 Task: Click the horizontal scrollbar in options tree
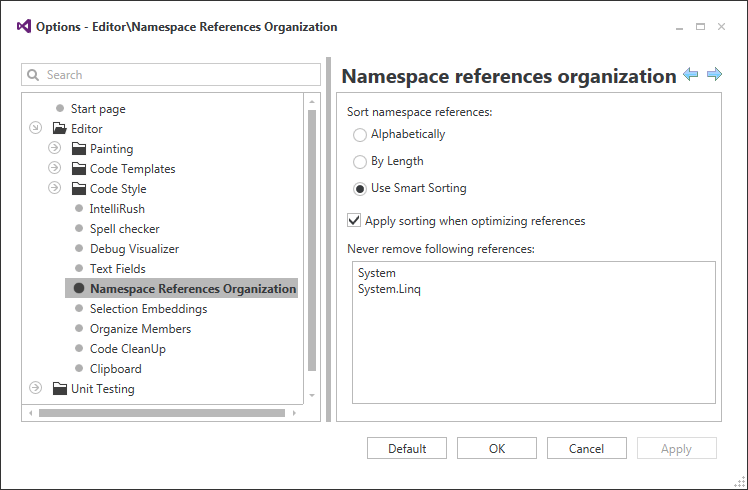(x=160, y=412)
